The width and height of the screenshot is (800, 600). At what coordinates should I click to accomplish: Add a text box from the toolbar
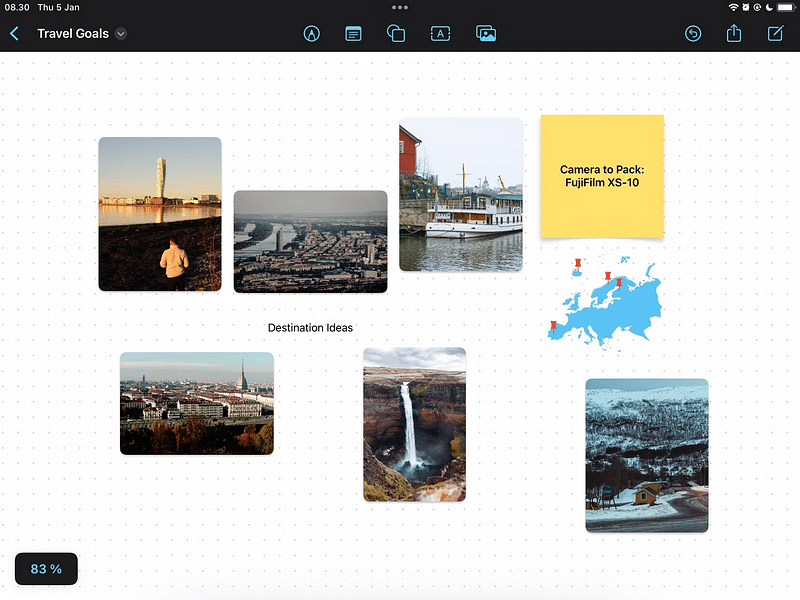pos(439,34)
